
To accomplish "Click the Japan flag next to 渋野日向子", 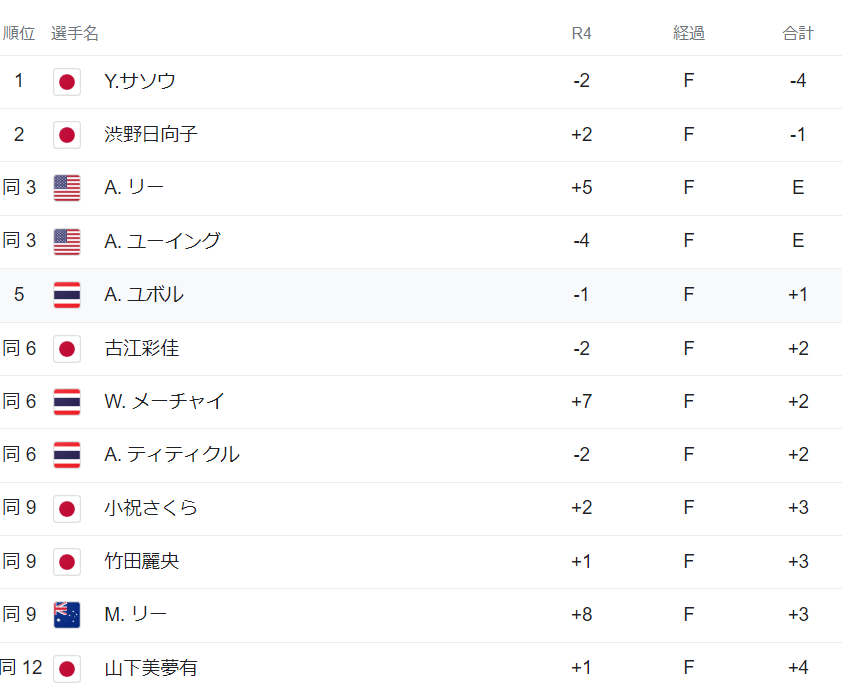I will coord(67,135).
